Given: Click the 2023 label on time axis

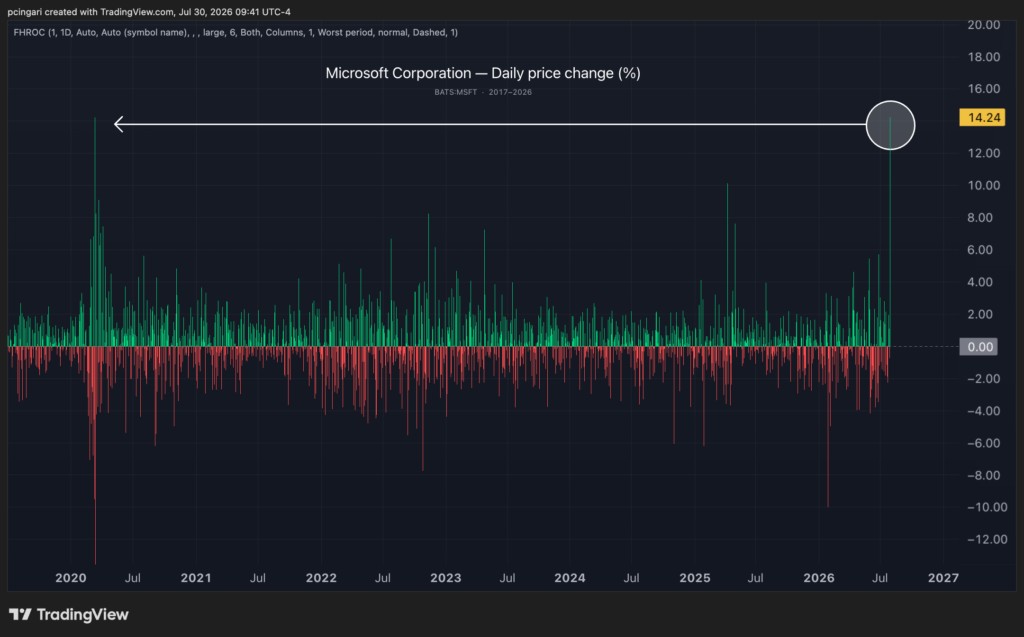Looking at the screenshot, I should (x=445, y=578).
